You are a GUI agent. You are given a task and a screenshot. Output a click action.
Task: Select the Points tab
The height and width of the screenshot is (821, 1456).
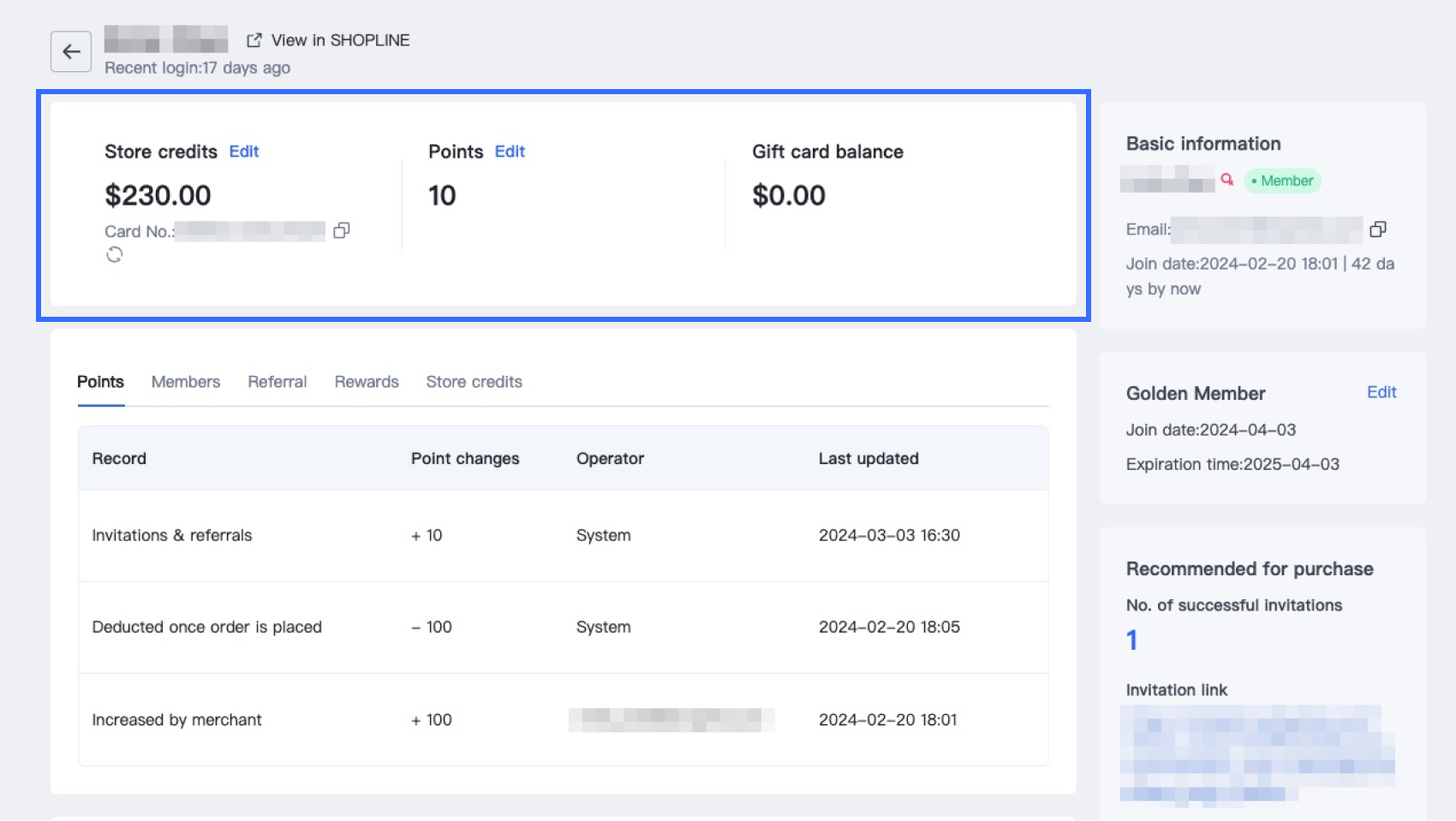click(100, 382)
